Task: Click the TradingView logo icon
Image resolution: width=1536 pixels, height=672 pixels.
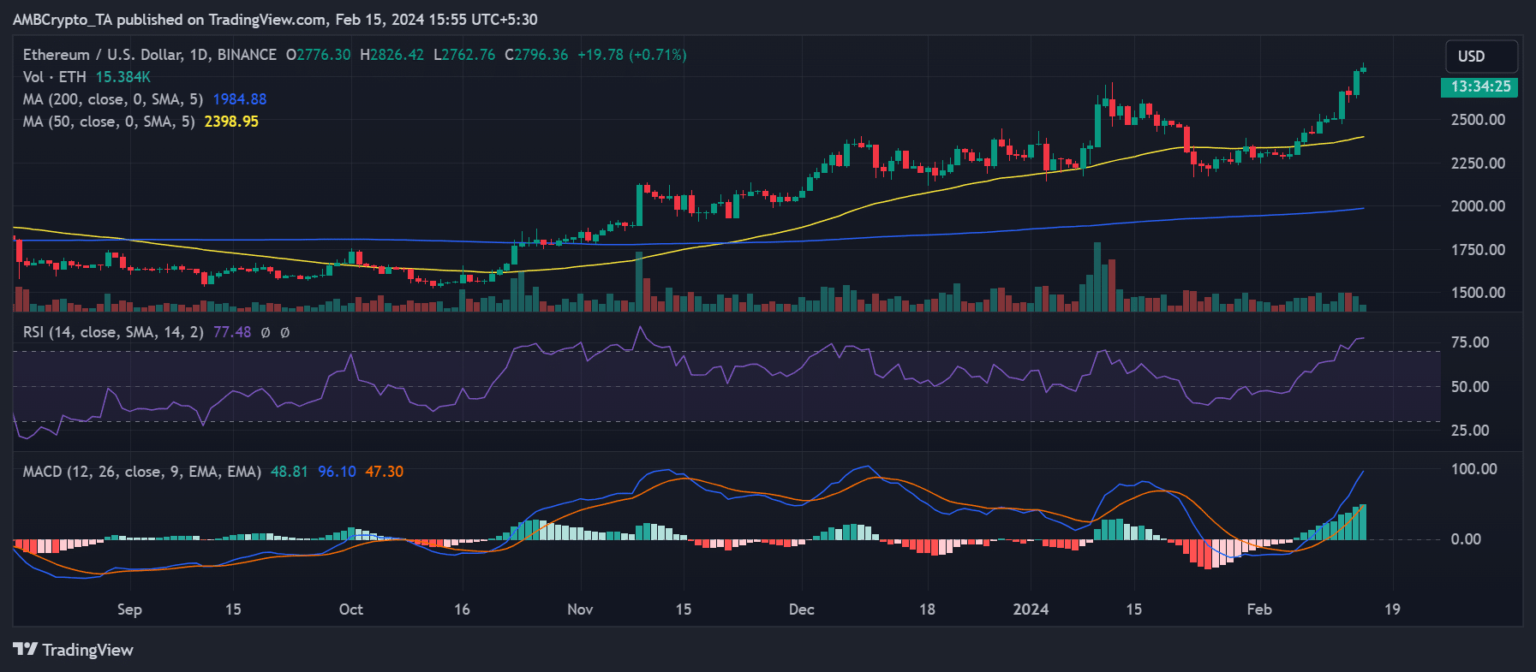Action: [24, 650]
